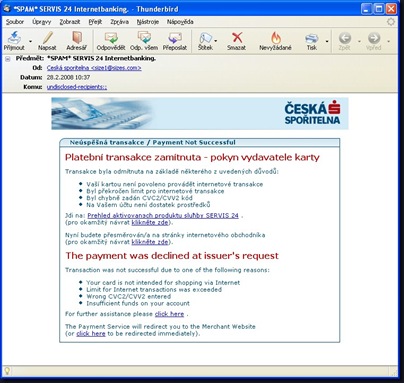Click the Odp. všem reply all icon

point(144,41)
